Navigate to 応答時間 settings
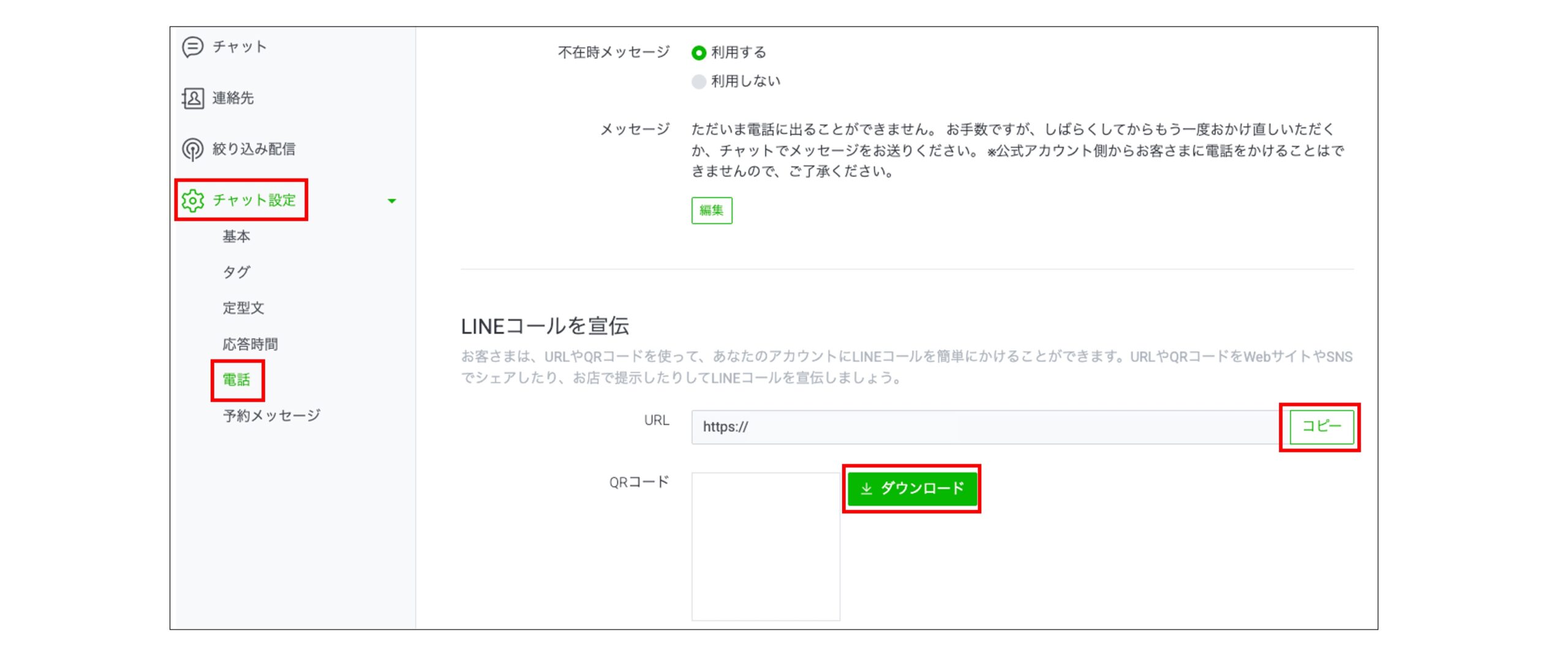This screenshot has width=1568, height=666. 250,344
